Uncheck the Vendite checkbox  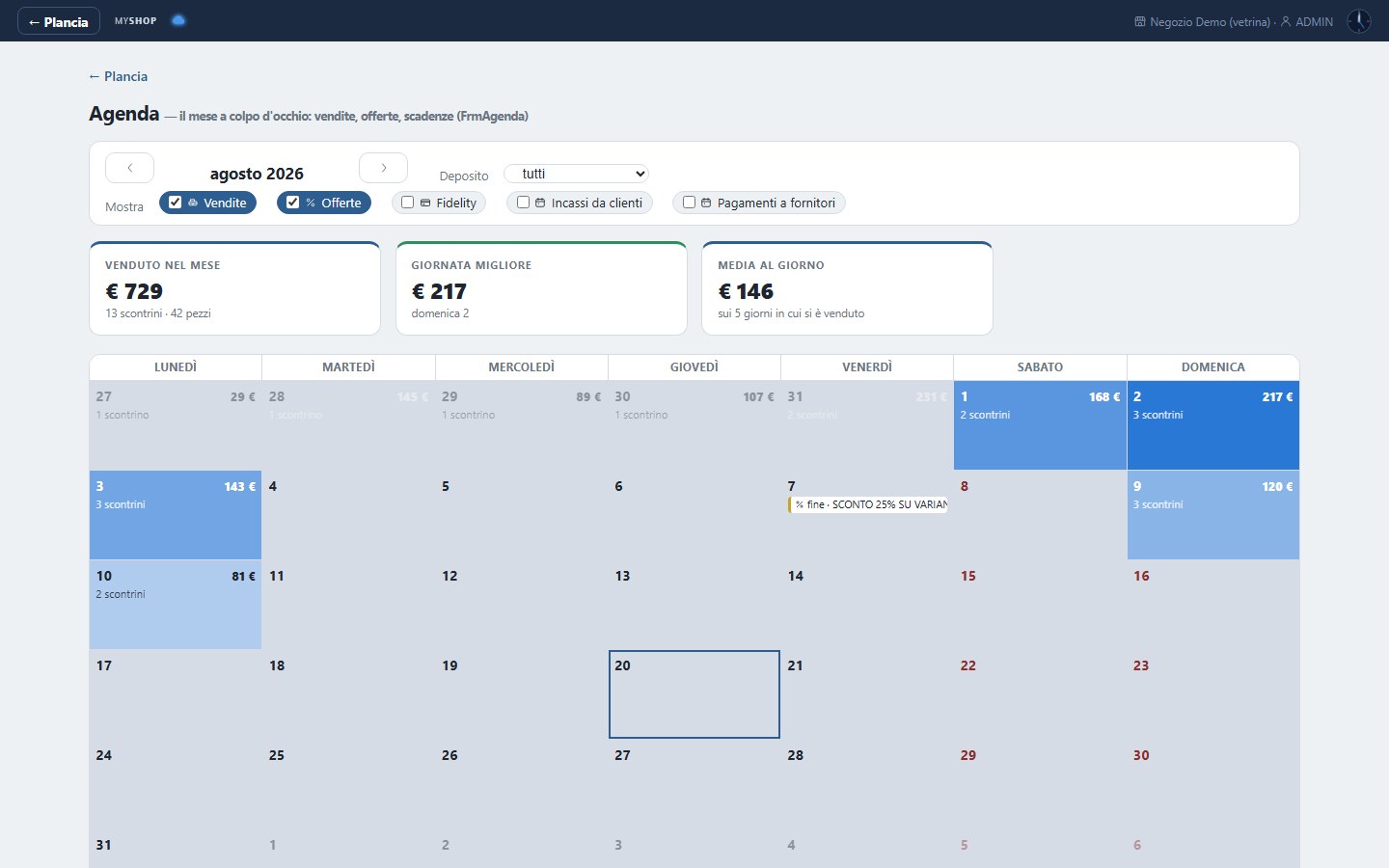[x=175, y=203]
